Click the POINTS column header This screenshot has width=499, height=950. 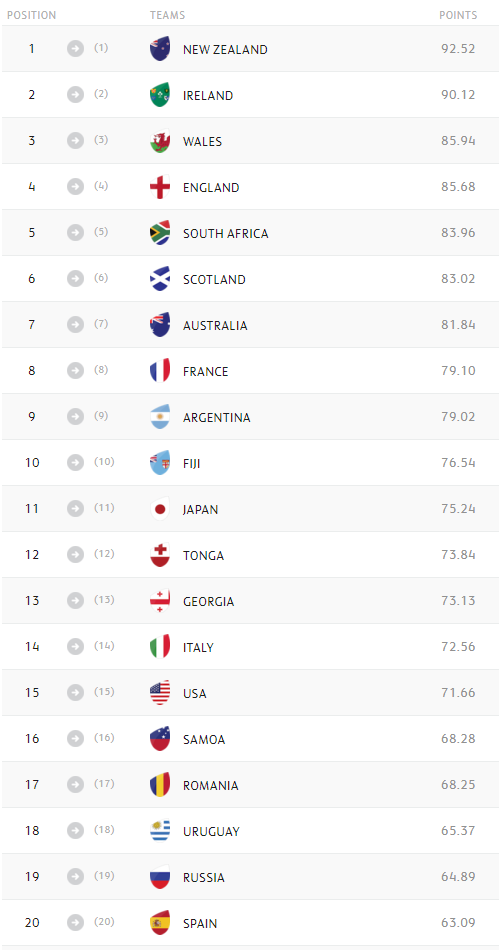(x=458, y=15)
